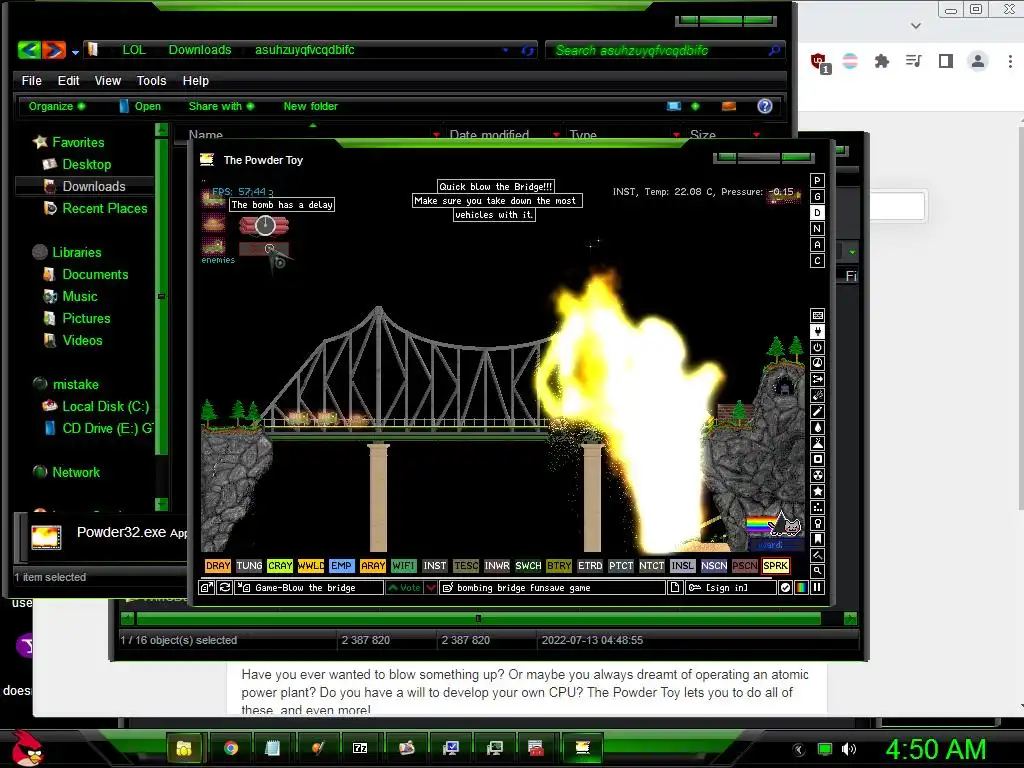Viewport: 1024px width, 768px height.
Task: Click the Search asuhzuyqfvcqdbifc field
Action: coord(665,50)
